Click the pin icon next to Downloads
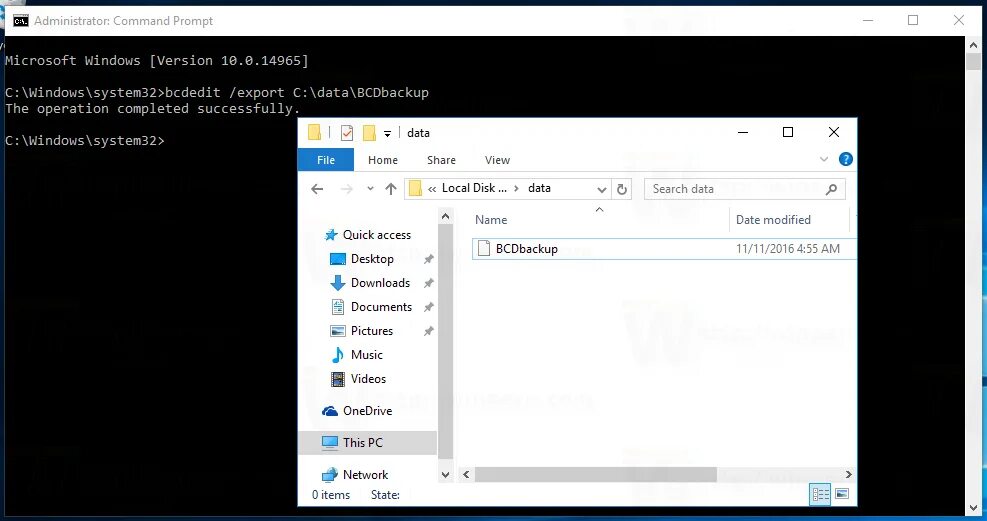This screenshot has width=987, height=521. tap(429, 283)
